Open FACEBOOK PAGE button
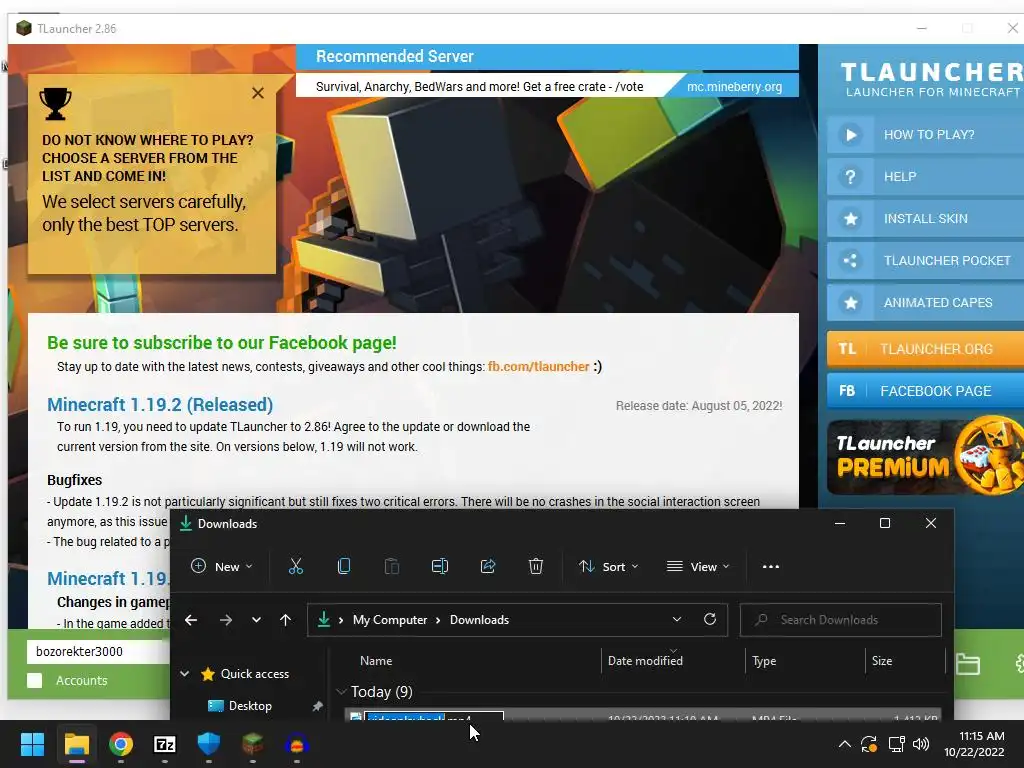Screen dimensions: 1024x768 925,391
